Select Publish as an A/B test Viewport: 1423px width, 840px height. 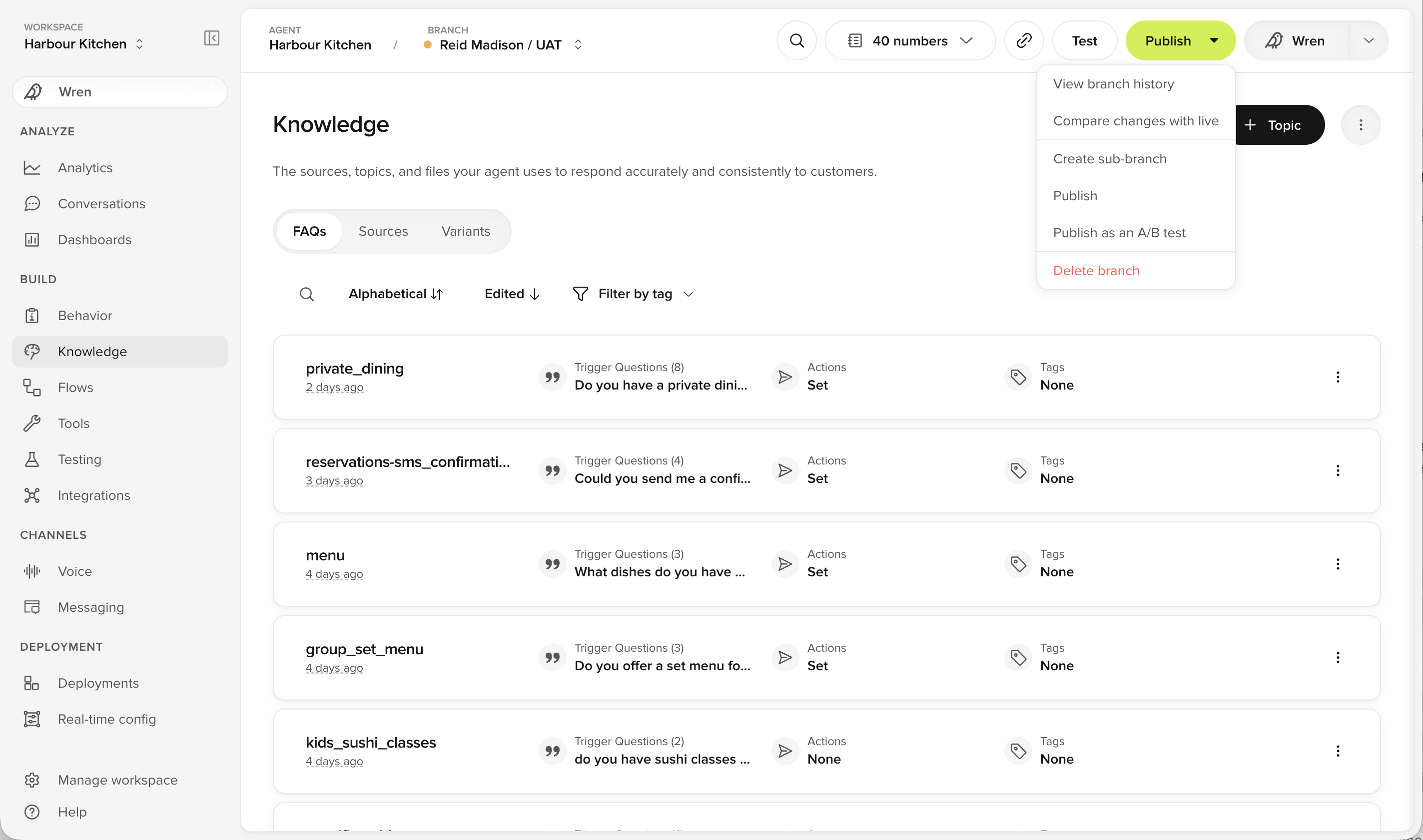tap(1135, 233)
